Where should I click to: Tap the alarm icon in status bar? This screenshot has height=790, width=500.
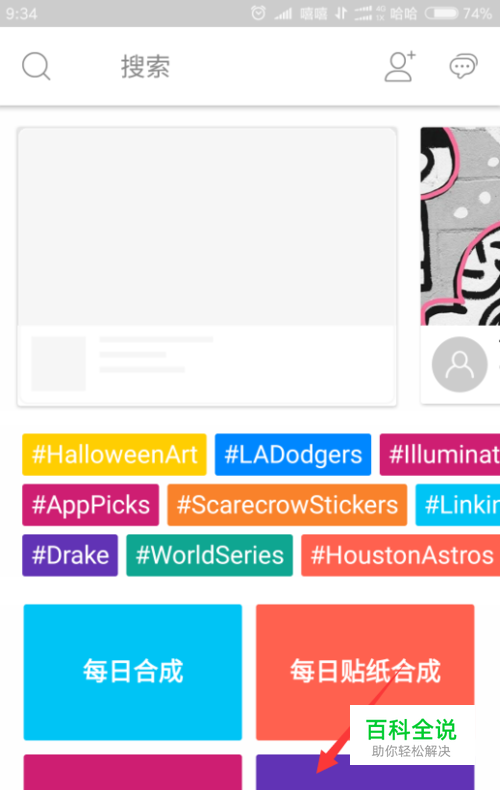258,13
